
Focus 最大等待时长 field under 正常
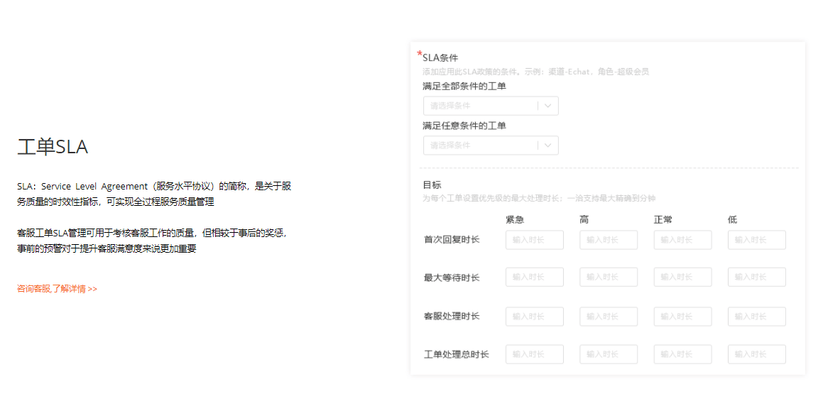point(683,277)
